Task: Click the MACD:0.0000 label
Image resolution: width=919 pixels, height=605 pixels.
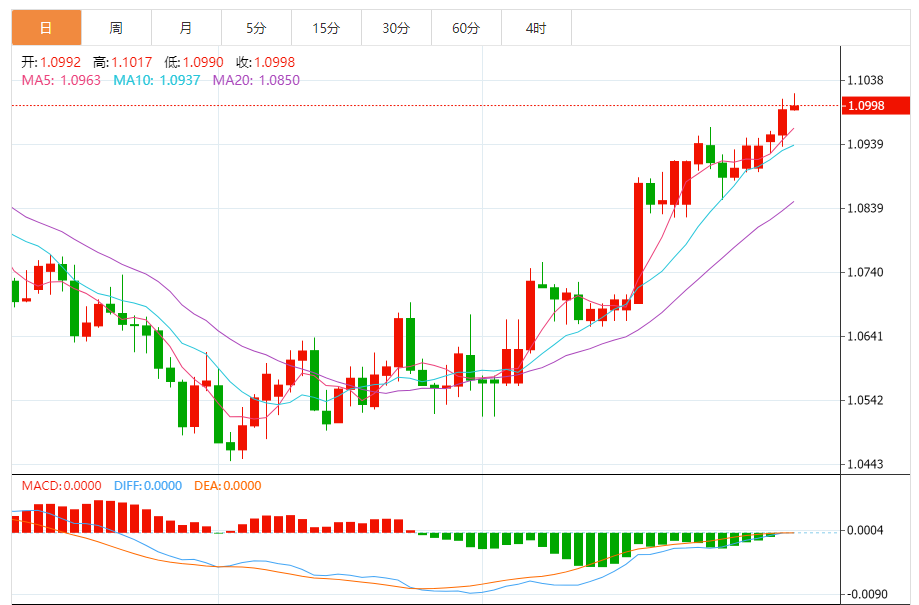Action: [62, 485]
